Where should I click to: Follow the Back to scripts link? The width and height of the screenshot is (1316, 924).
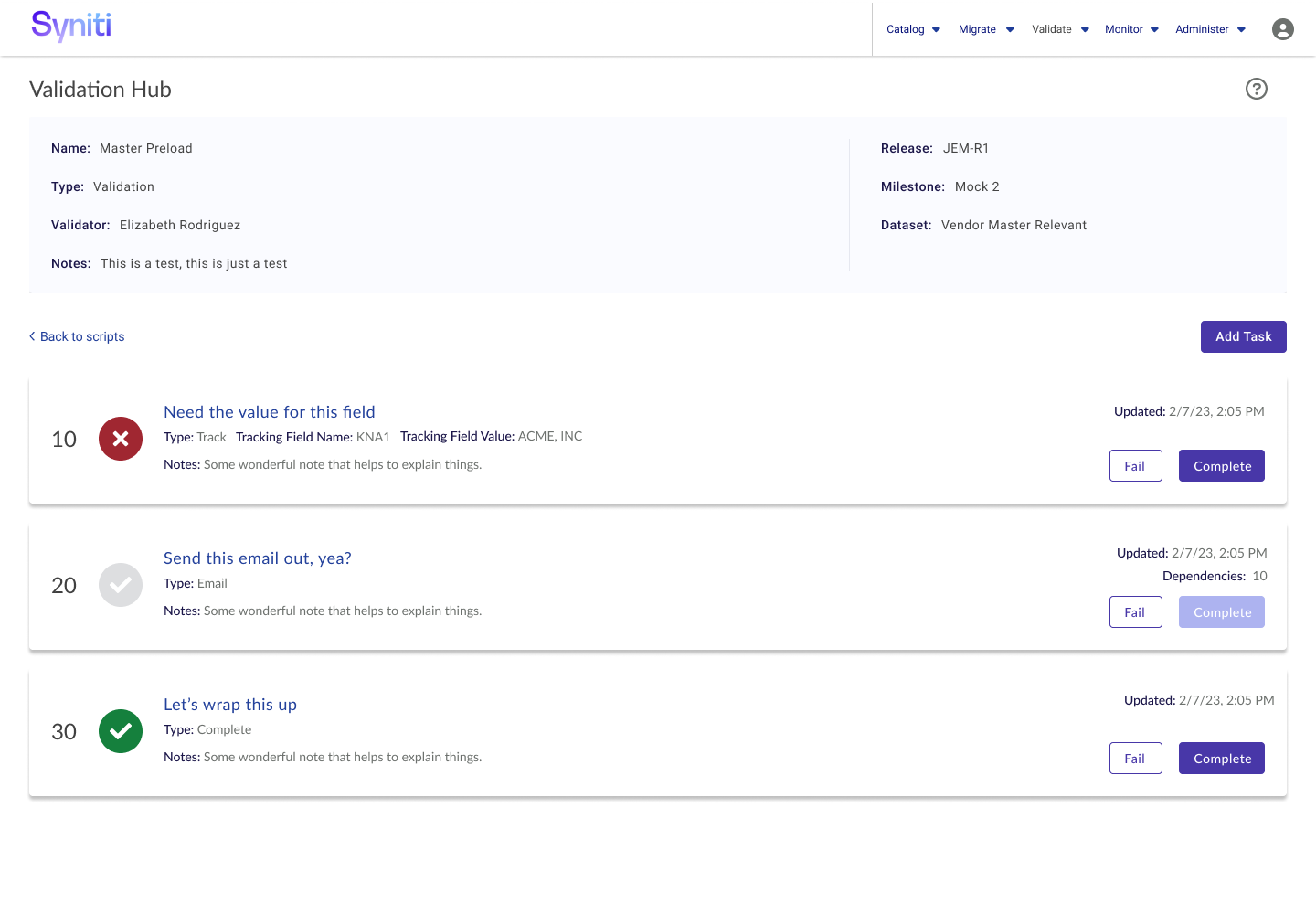pyautogui.click(x=82, y=336)
